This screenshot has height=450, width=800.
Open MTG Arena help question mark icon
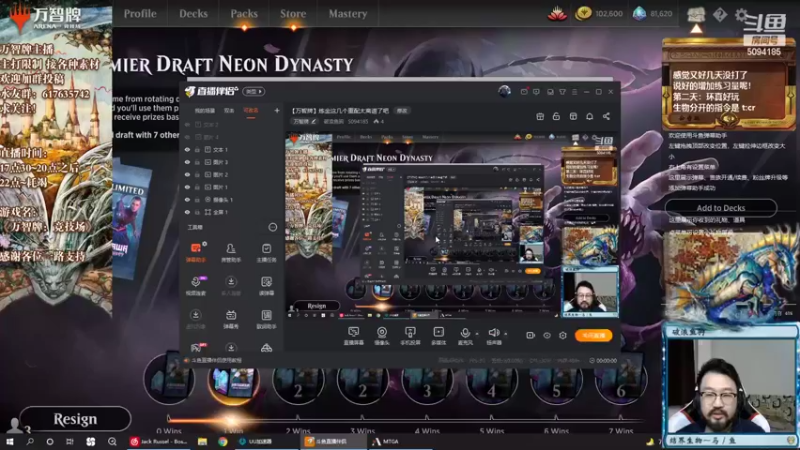tap(720, 15)
